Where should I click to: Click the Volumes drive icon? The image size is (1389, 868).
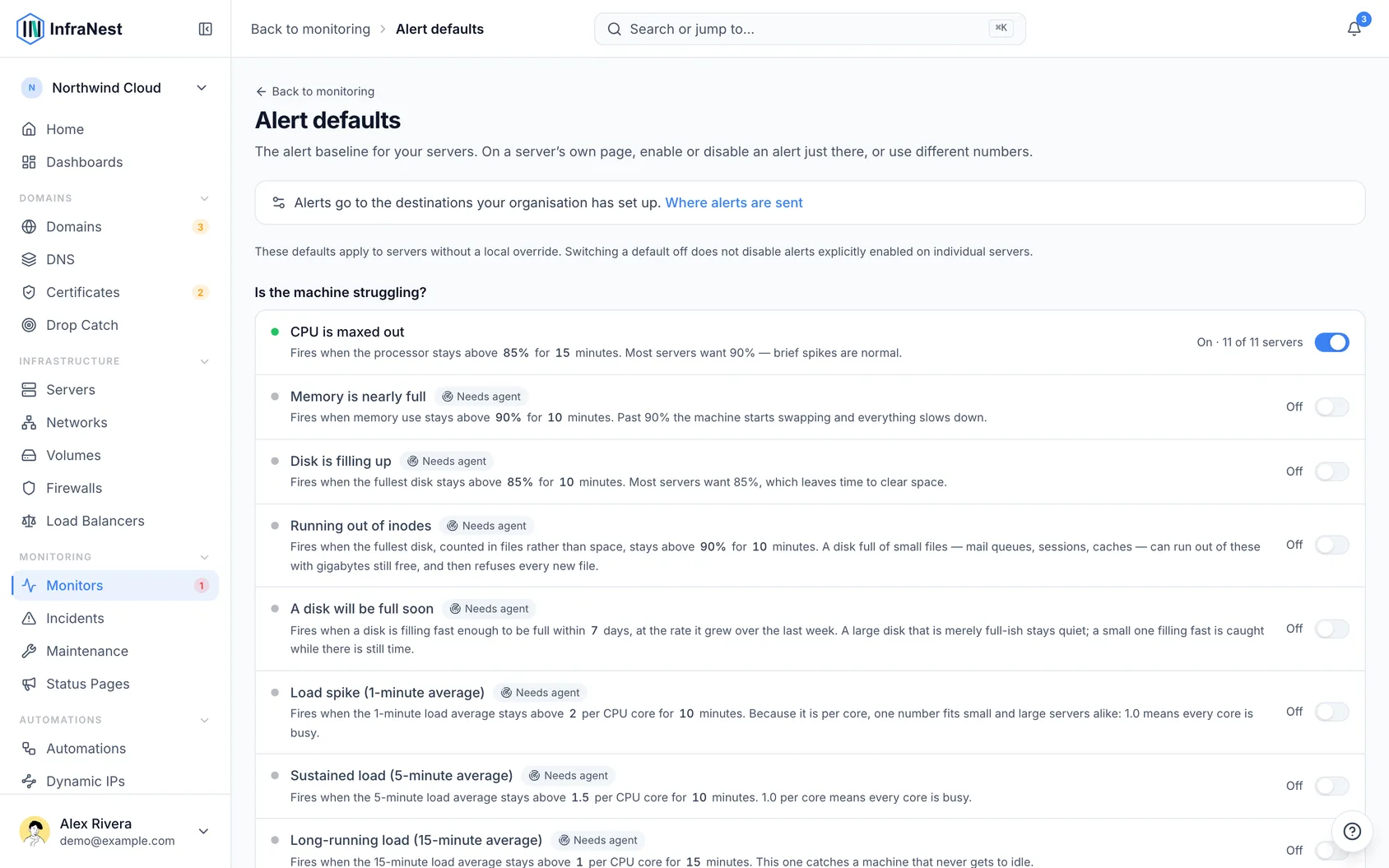[29, 455]
